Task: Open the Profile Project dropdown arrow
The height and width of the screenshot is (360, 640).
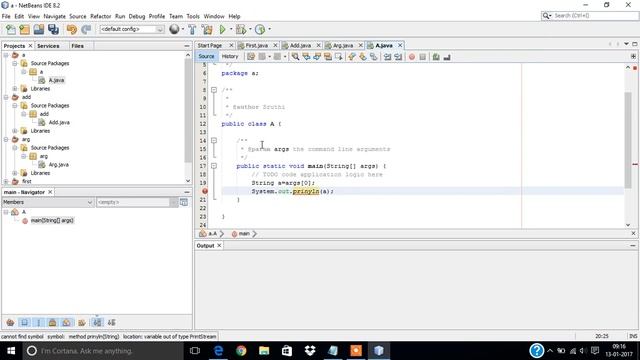Action: click(x=269, y=29)
